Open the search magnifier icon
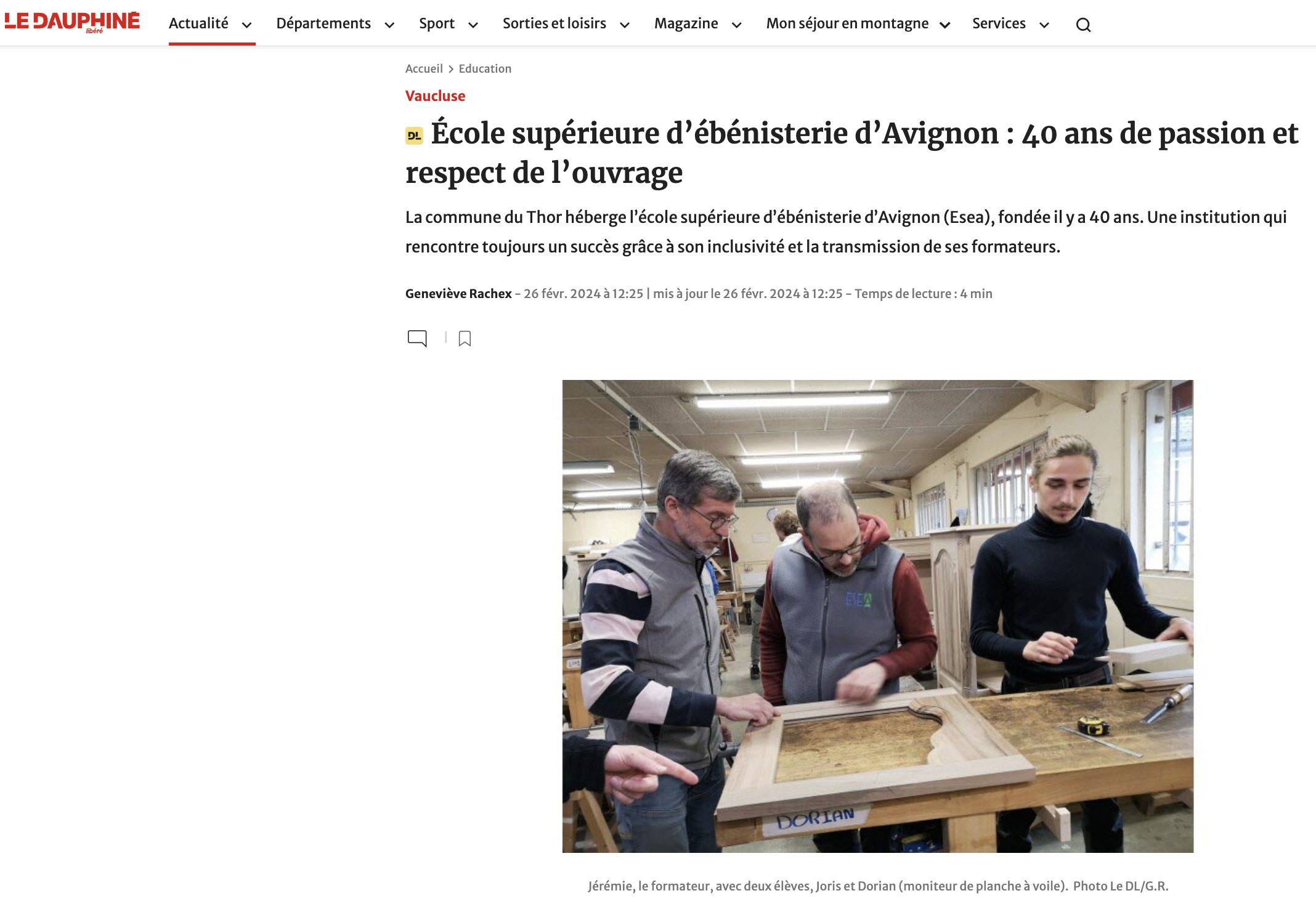 [1083, 25]
